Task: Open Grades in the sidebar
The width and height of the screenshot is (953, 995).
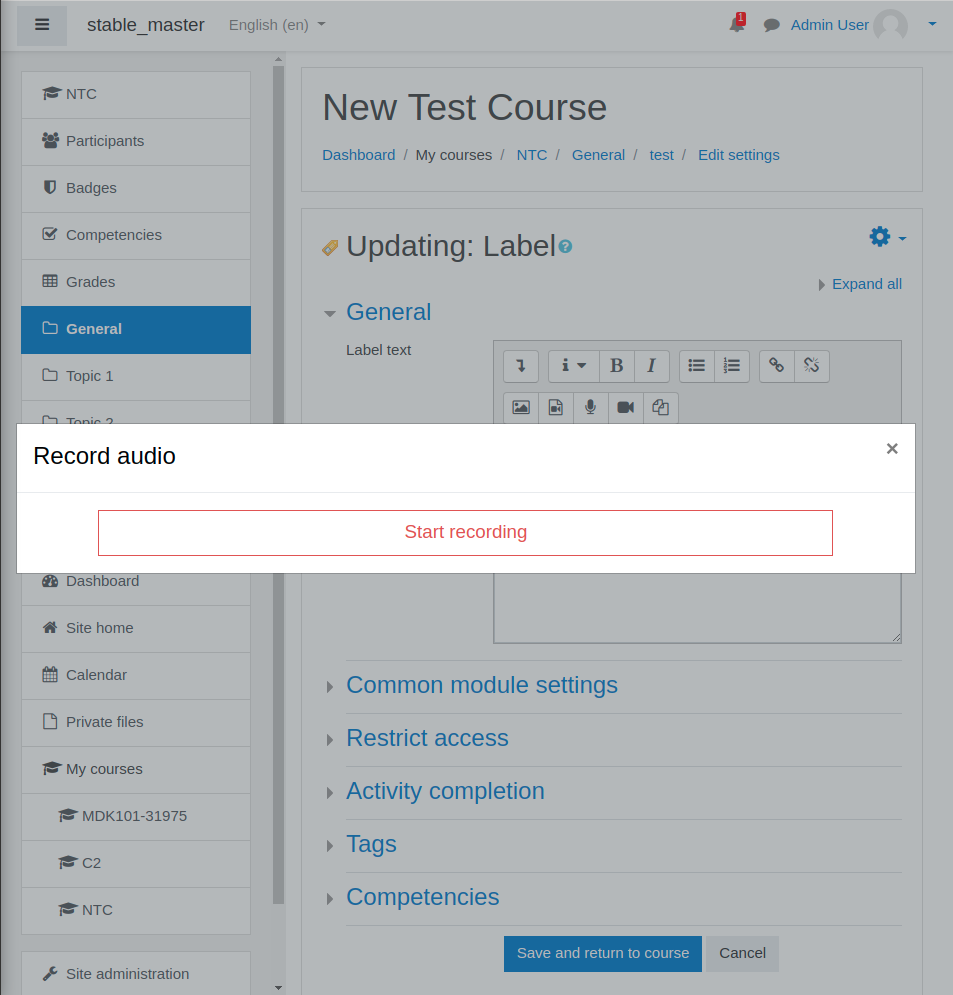Action: click(x=136, y=282)
